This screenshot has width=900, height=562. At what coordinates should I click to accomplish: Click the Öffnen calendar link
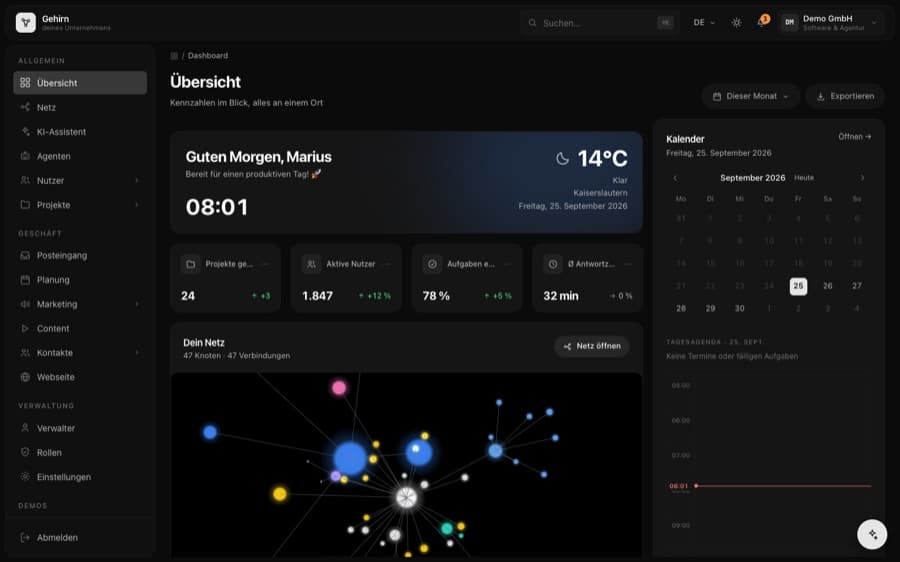[855, 137]
